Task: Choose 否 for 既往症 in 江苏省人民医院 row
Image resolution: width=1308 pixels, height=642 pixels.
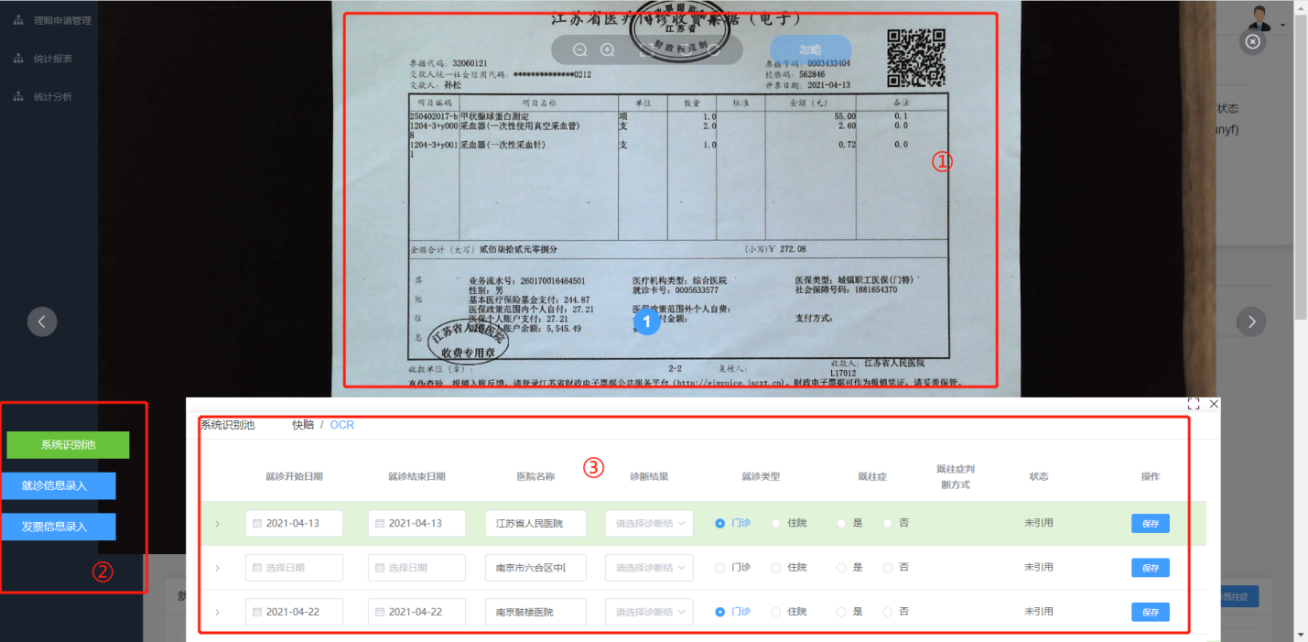Action: (888, 523)
